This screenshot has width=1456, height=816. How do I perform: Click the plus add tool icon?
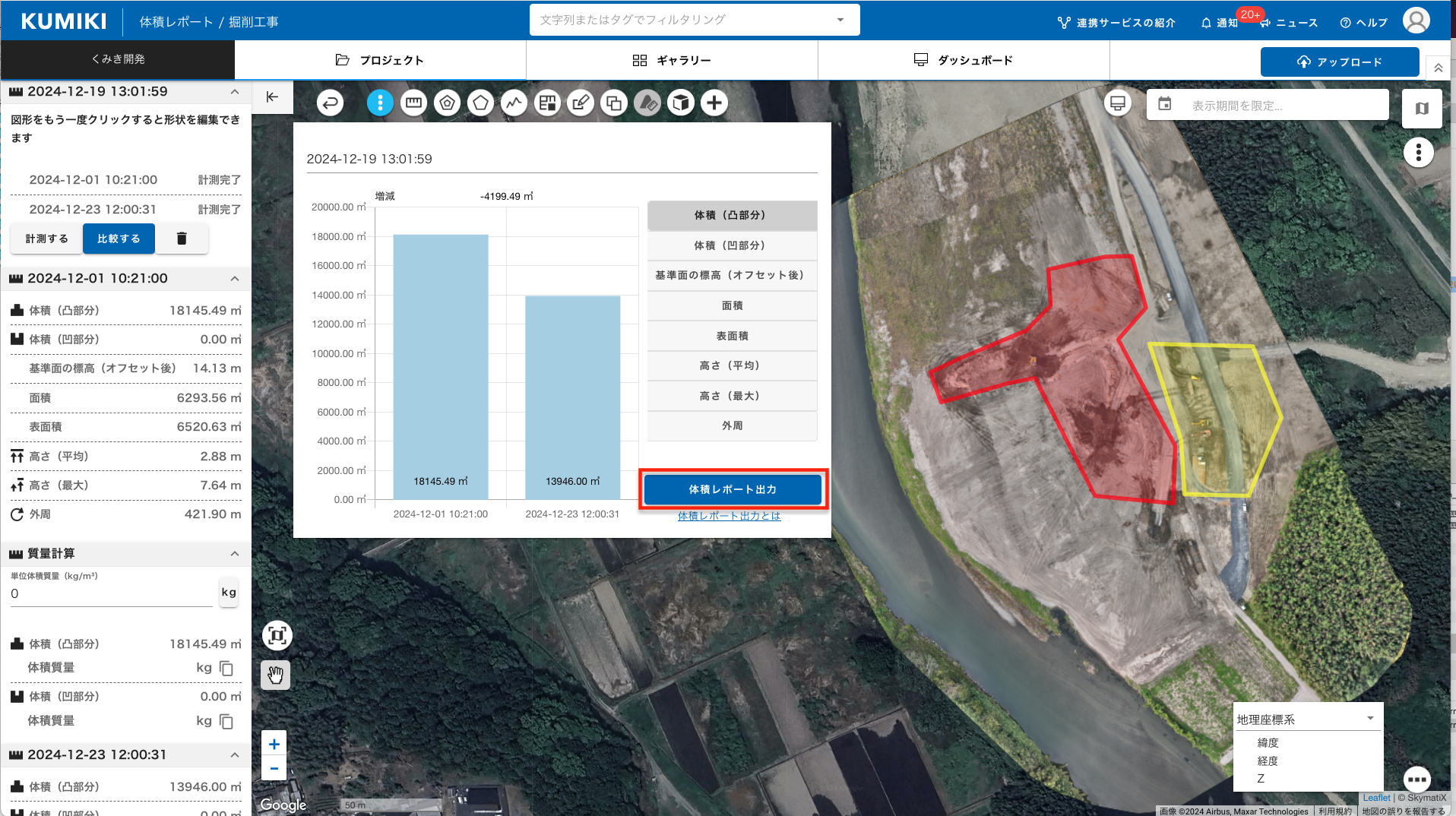(714, 103)
